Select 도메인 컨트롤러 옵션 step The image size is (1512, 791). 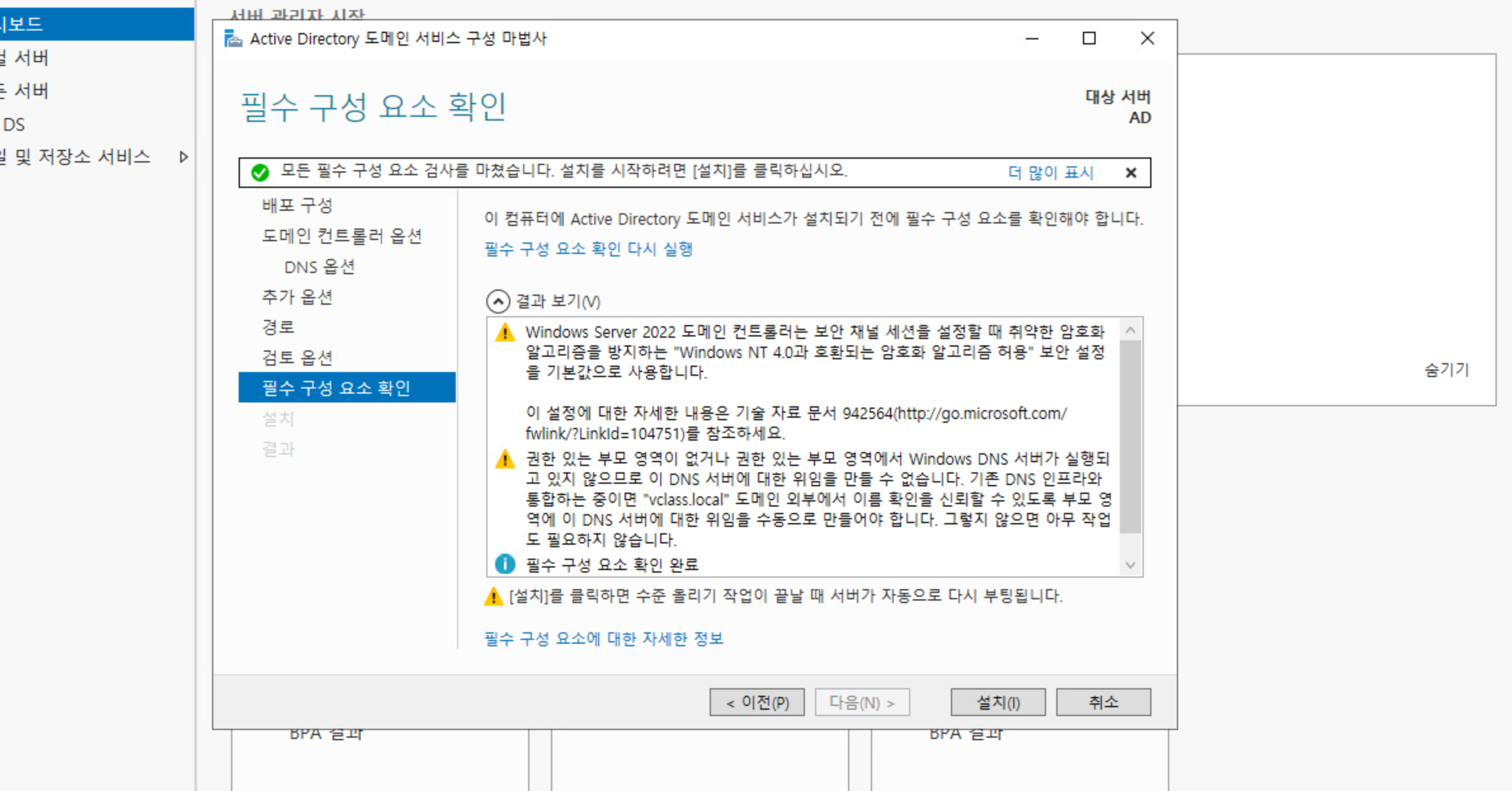coord(342,236)
